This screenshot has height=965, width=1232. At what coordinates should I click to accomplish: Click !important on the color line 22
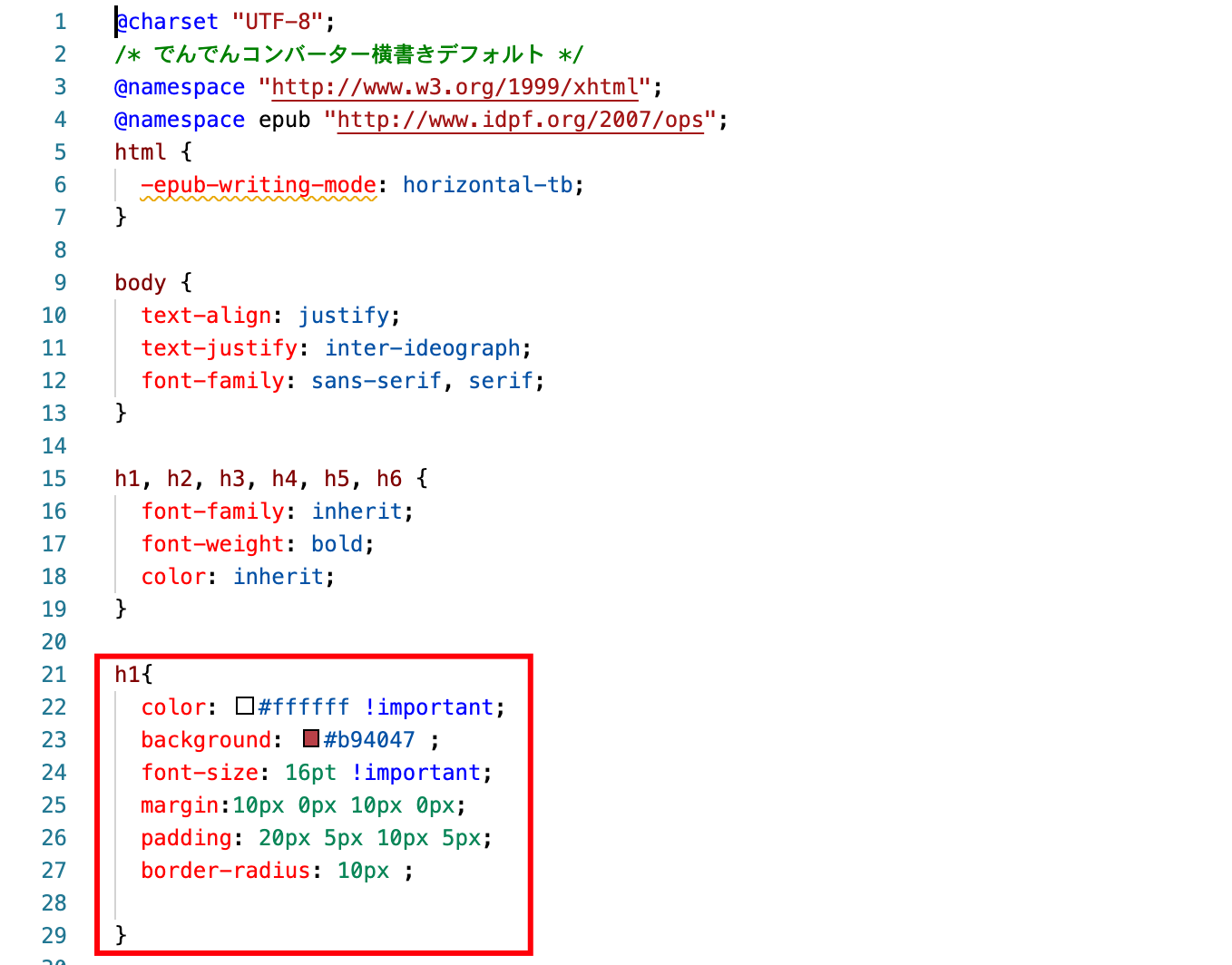pos(429,707)
